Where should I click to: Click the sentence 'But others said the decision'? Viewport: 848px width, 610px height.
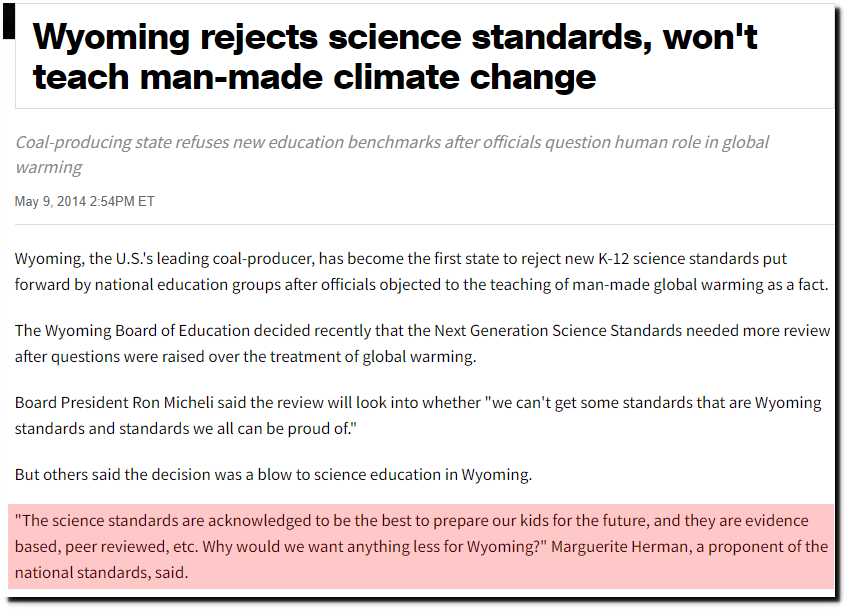pos(273,475)
